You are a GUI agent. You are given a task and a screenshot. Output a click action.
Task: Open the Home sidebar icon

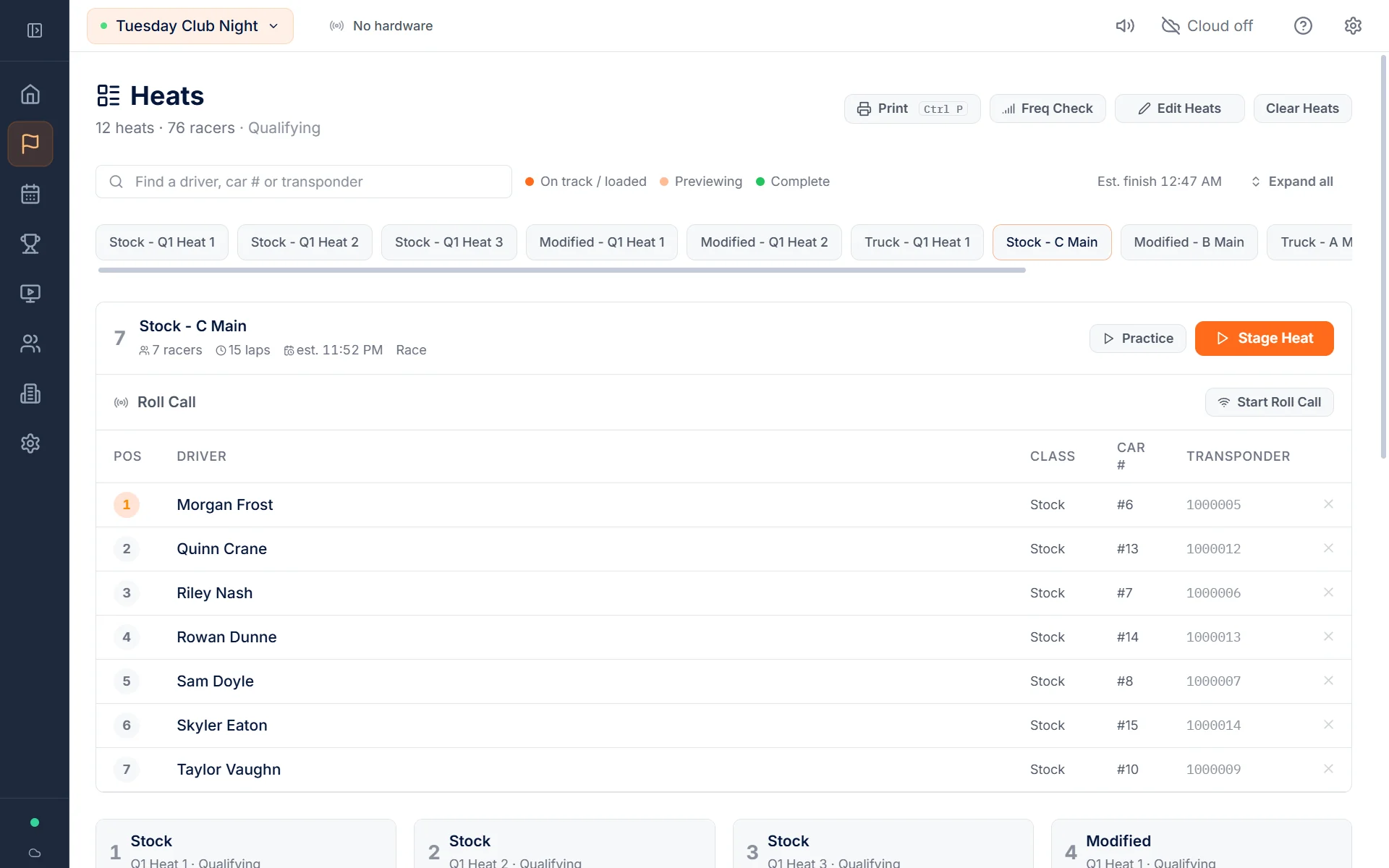coord(30,94)
